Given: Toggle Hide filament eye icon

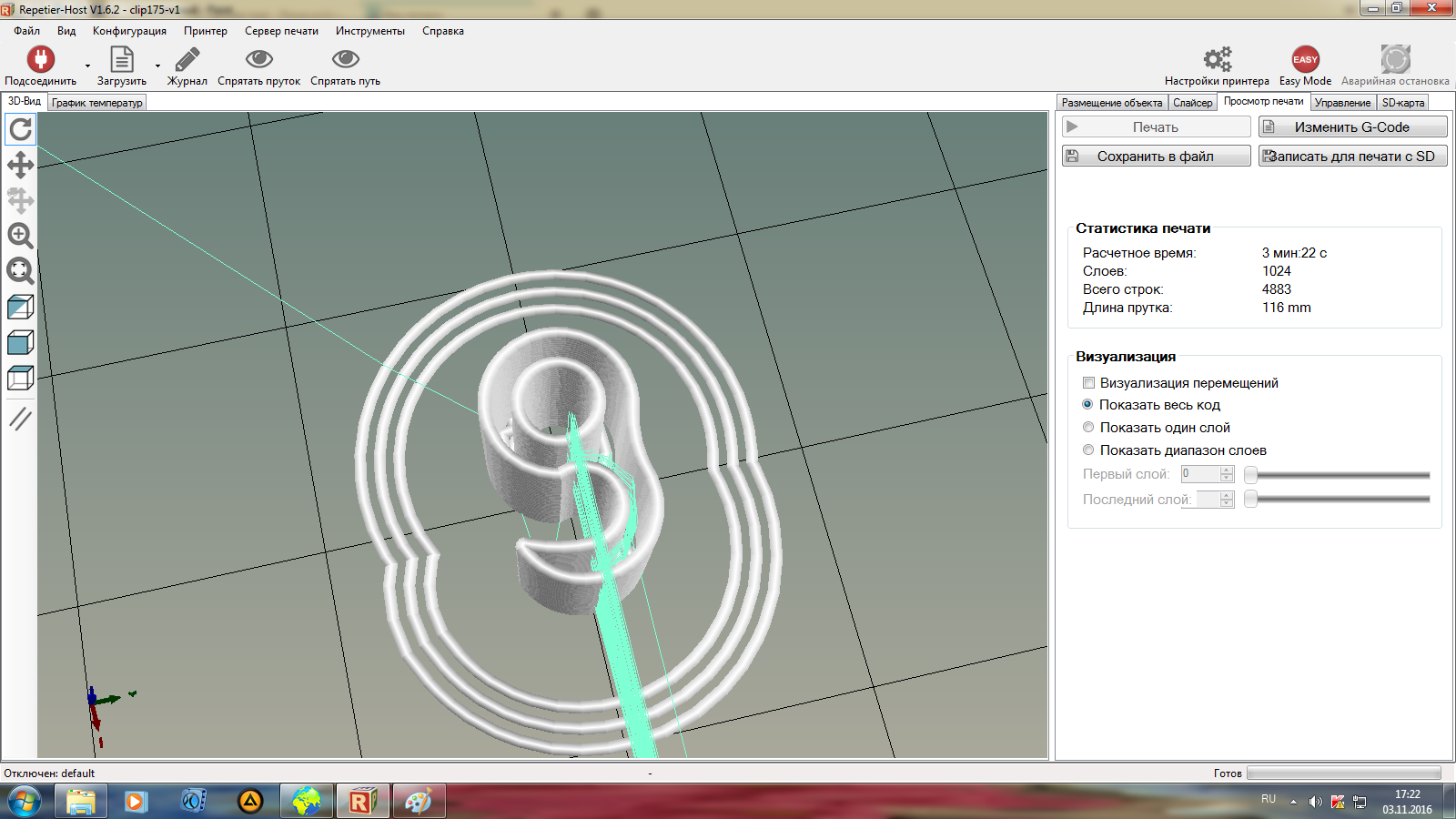Looking at the screenshot, I should click(x=258, y=60).
